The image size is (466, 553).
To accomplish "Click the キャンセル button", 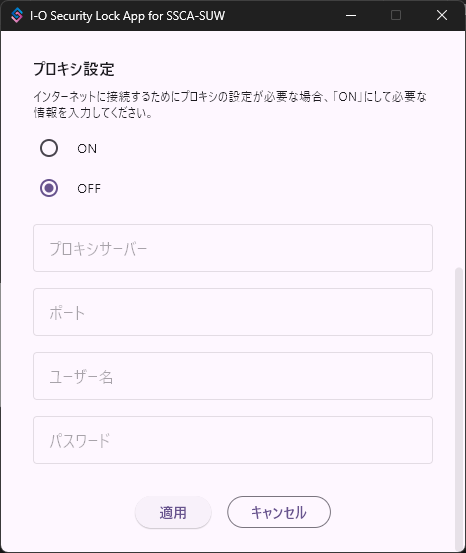I will pyautogui.click(x=279, y=512).
